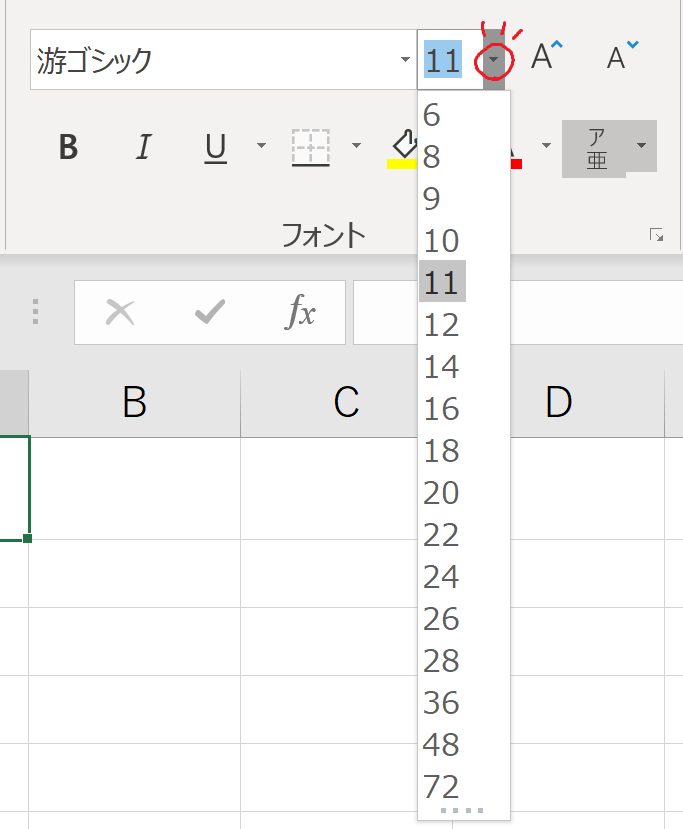
Task: Select font size 14
Action: 464,366
